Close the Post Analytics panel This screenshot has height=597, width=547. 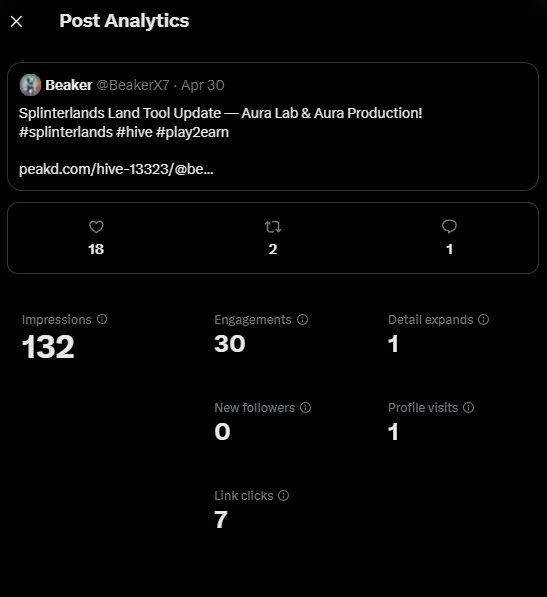(16, 21)
